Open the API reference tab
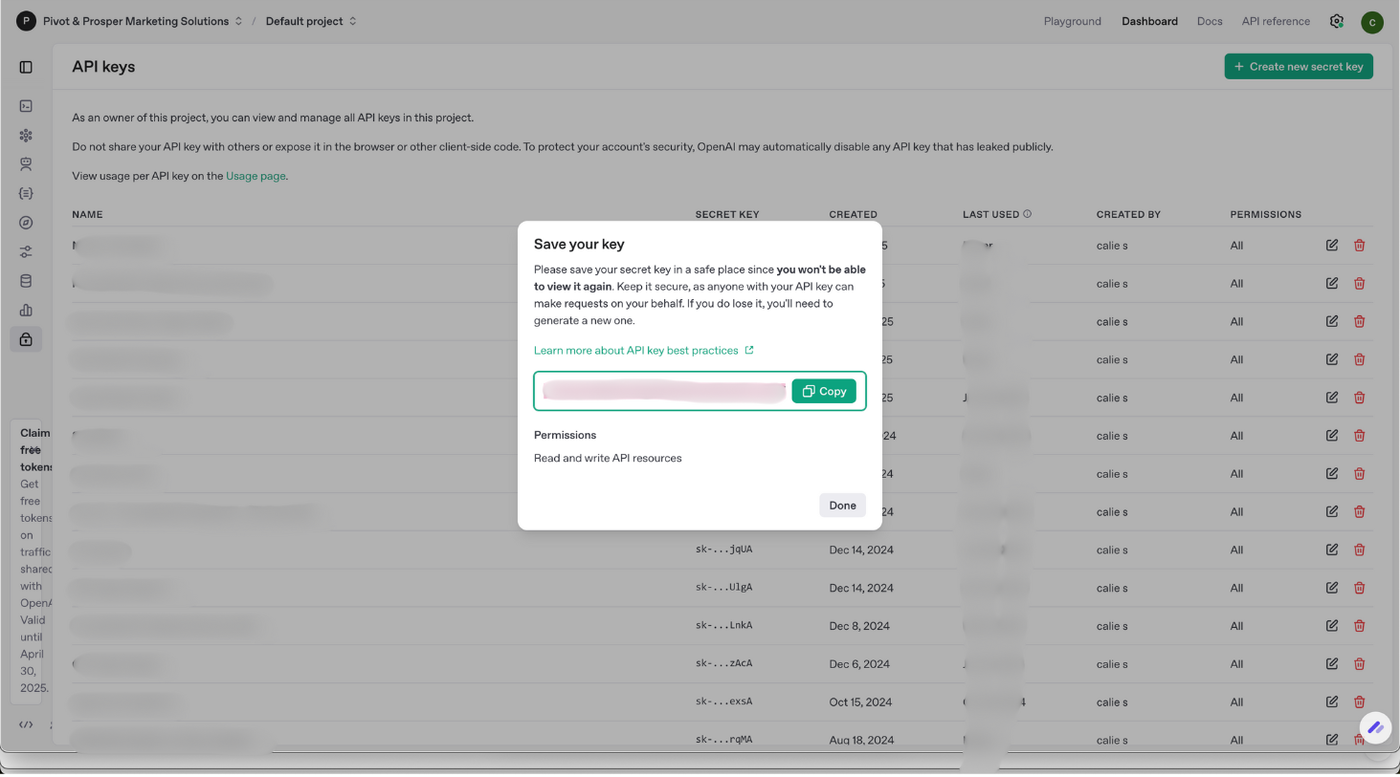Viewport: 1400px width, 777px height. [x=1275, y=21]
